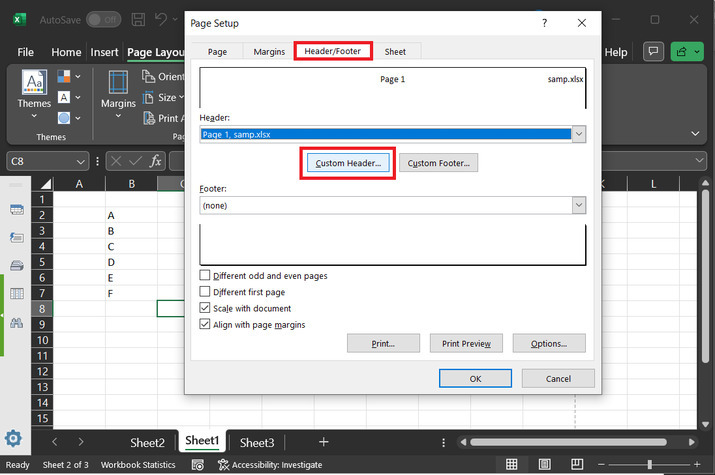Open the Share button dropdown arrow
The height and width of the screenshot is (475, 715).
click(697, 52)
